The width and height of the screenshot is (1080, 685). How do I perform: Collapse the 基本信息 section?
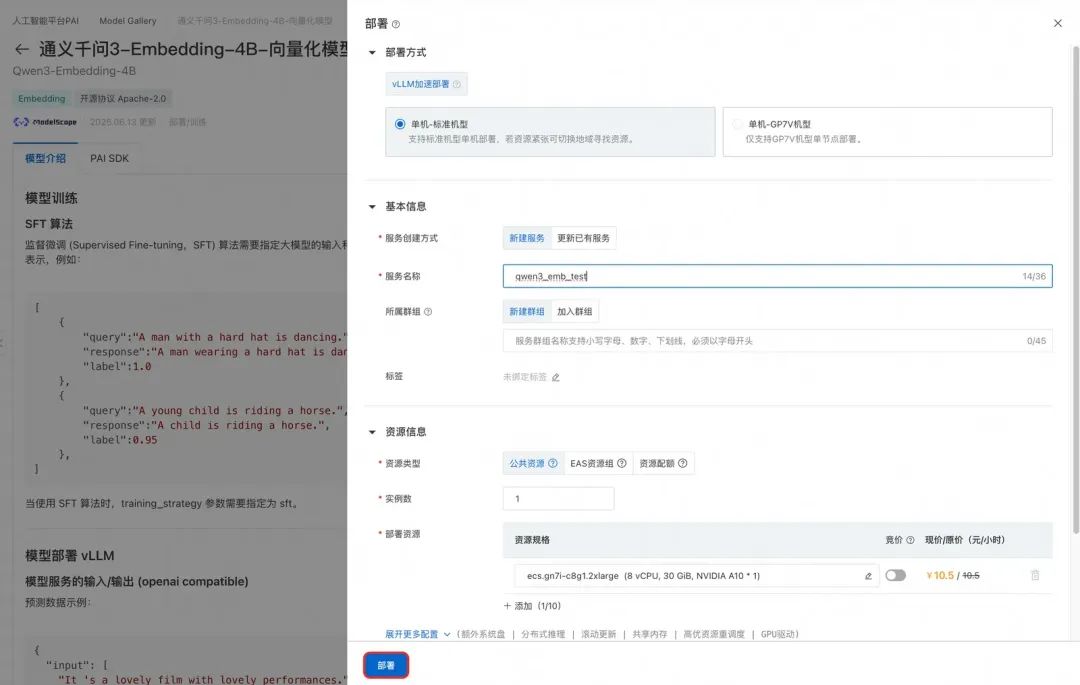[x=372, y=207]
